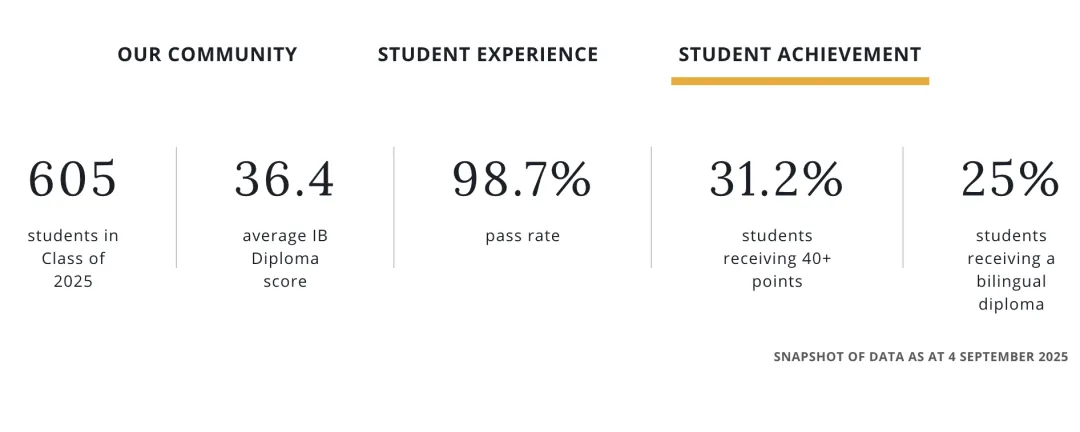Click the gold underline beneath Student Achievement
Viewport: 1080px width, 432px height.
pos(800,81)
